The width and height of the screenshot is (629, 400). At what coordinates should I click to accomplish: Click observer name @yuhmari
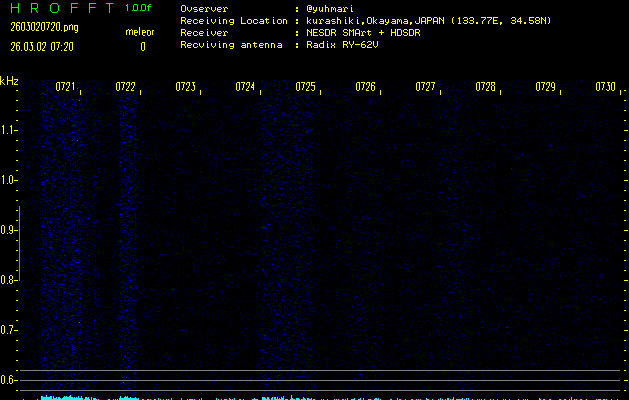coord(330,9)
